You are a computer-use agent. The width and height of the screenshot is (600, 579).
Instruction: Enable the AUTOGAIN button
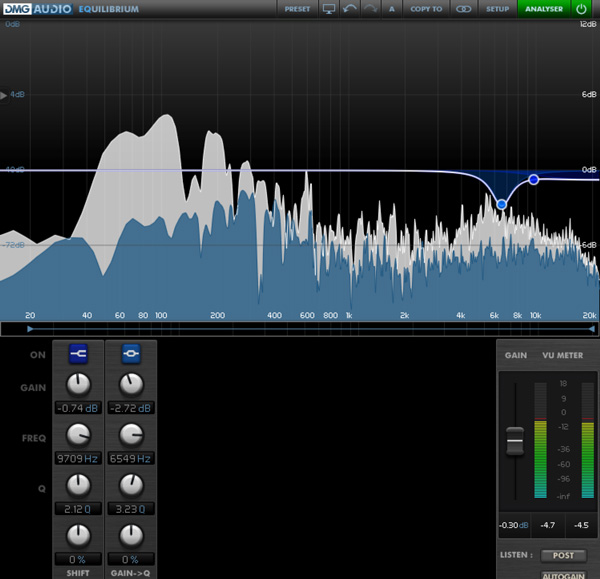(x=563, y=575)
